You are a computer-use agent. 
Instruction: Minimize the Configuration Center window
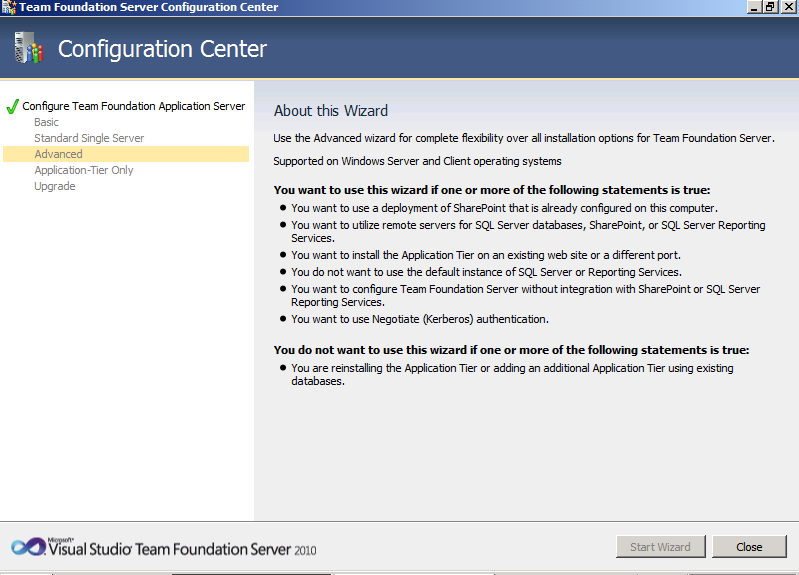754,7
